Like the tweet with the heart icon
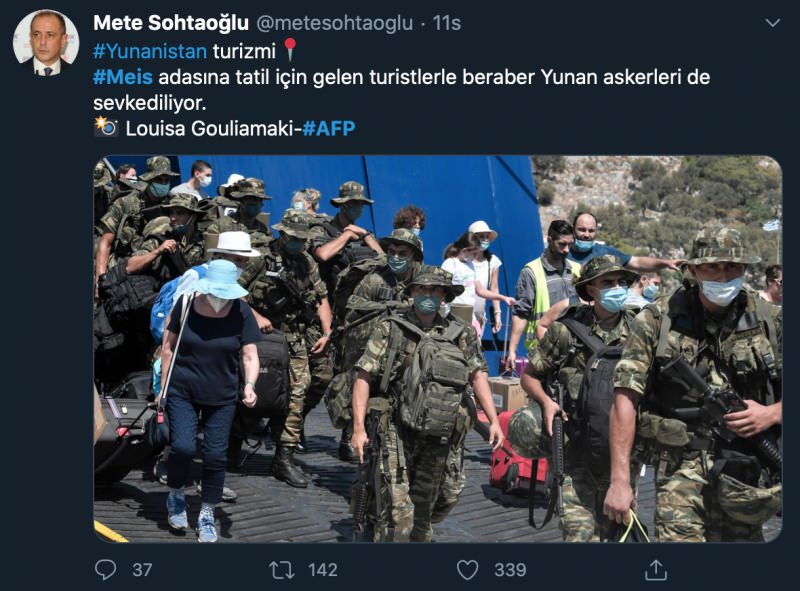 tap(467, 570)
